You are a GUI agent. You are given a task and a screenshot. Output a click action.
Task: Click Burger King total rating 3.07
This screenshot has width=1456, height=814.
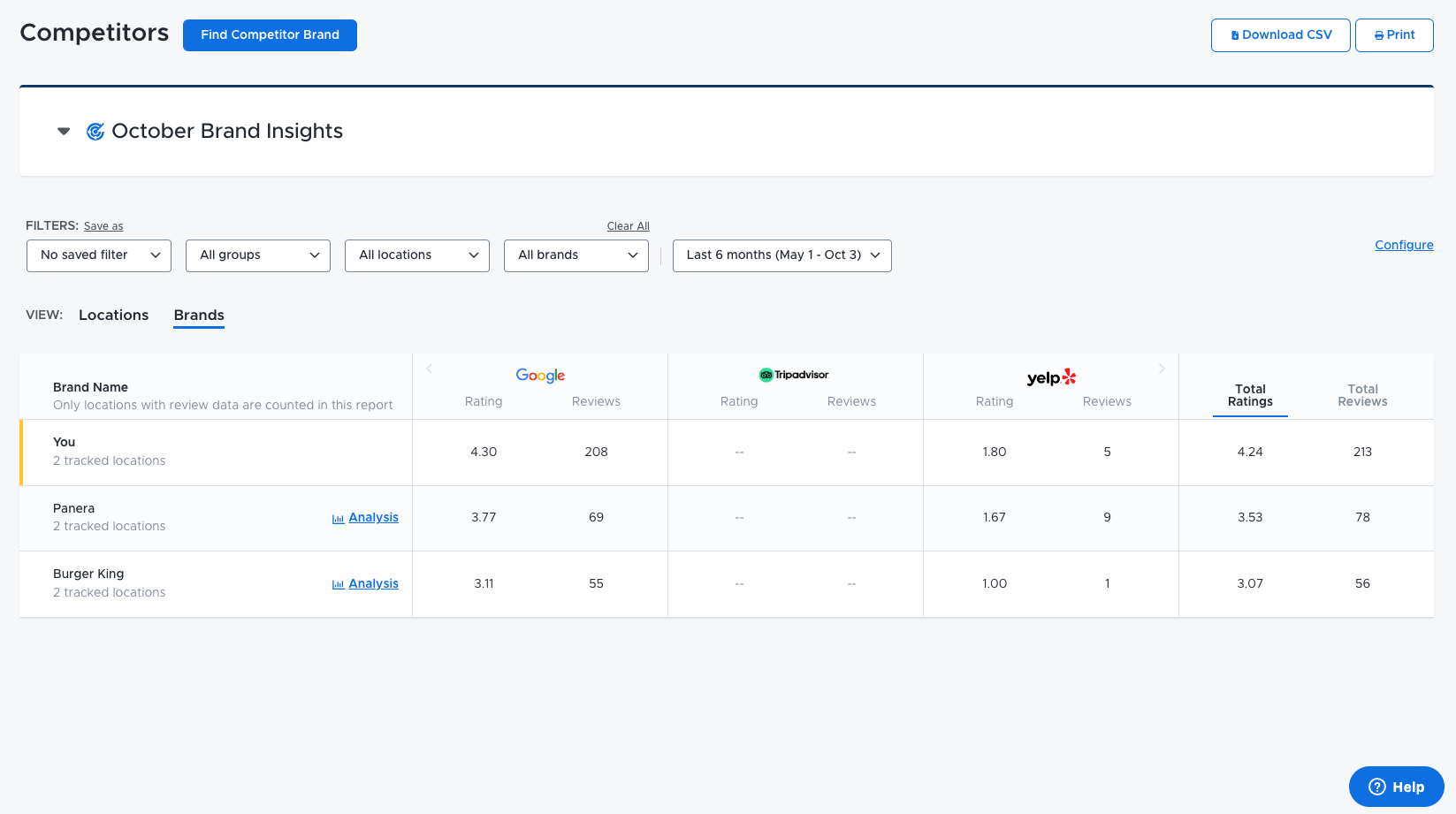[x=1250, y=583]
